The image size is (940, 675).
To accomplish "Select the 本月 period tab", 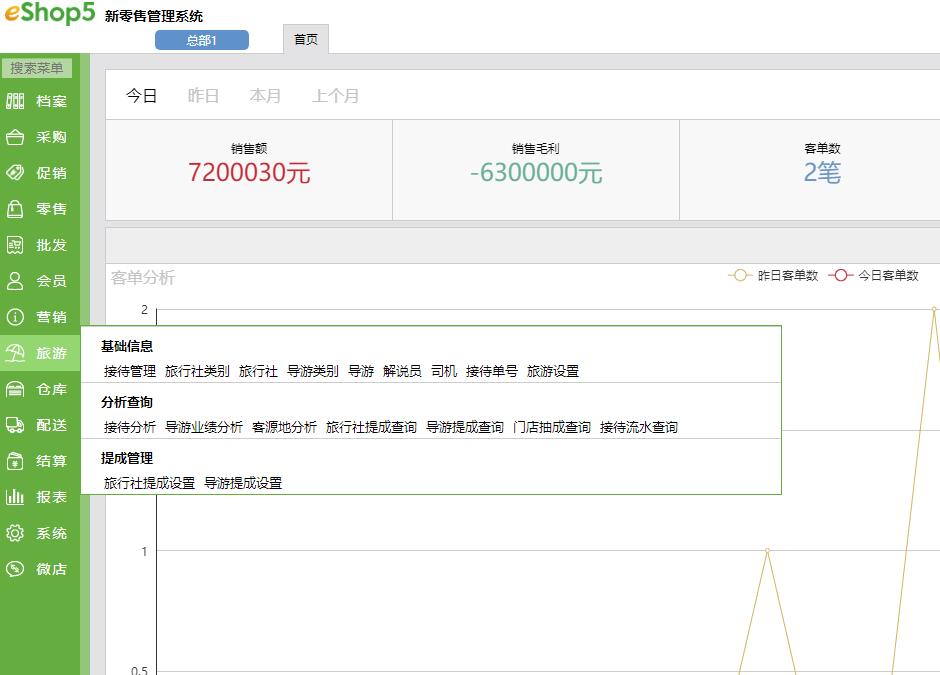I will 265,95.
